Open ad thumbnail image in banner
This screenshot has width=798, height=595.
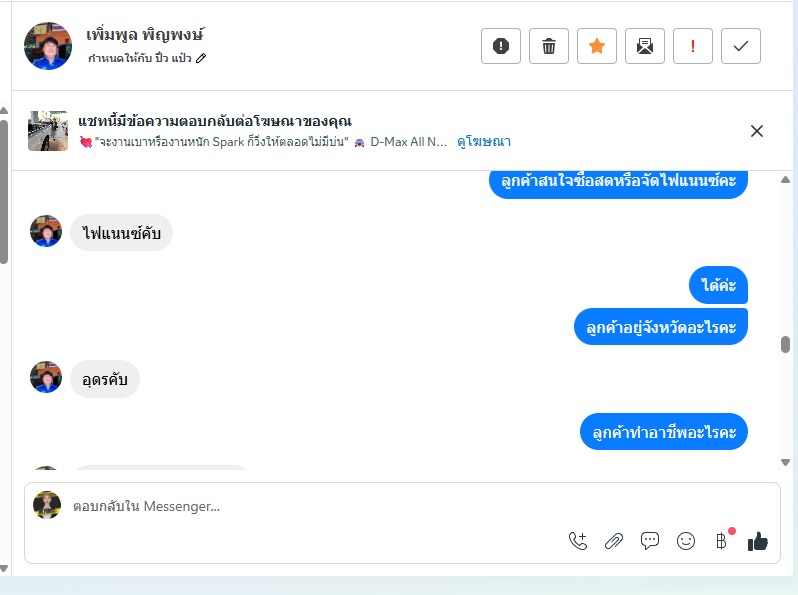48,131
